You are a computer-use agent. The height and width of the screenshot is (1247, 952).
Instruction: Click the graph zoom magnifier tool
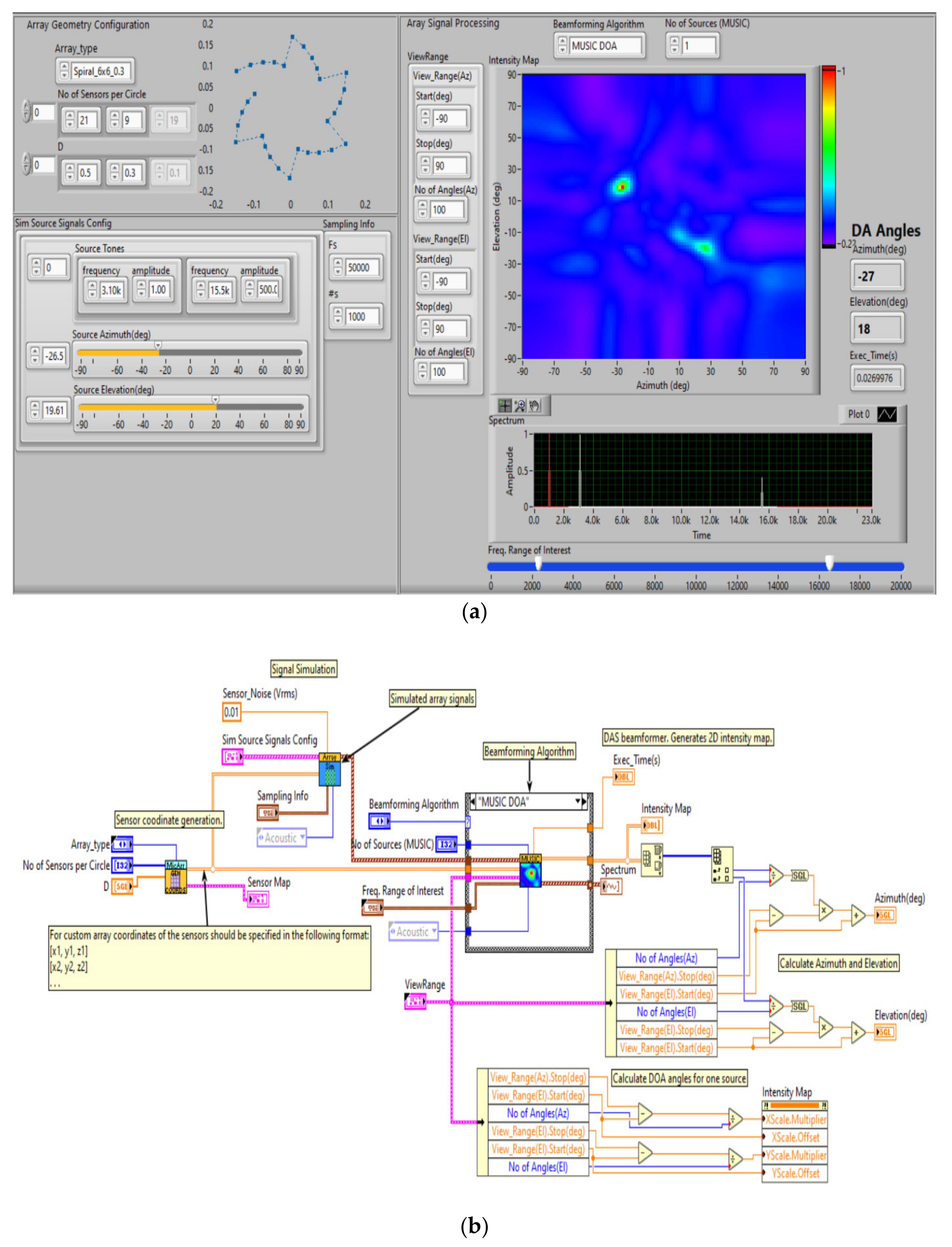[519, 405]
